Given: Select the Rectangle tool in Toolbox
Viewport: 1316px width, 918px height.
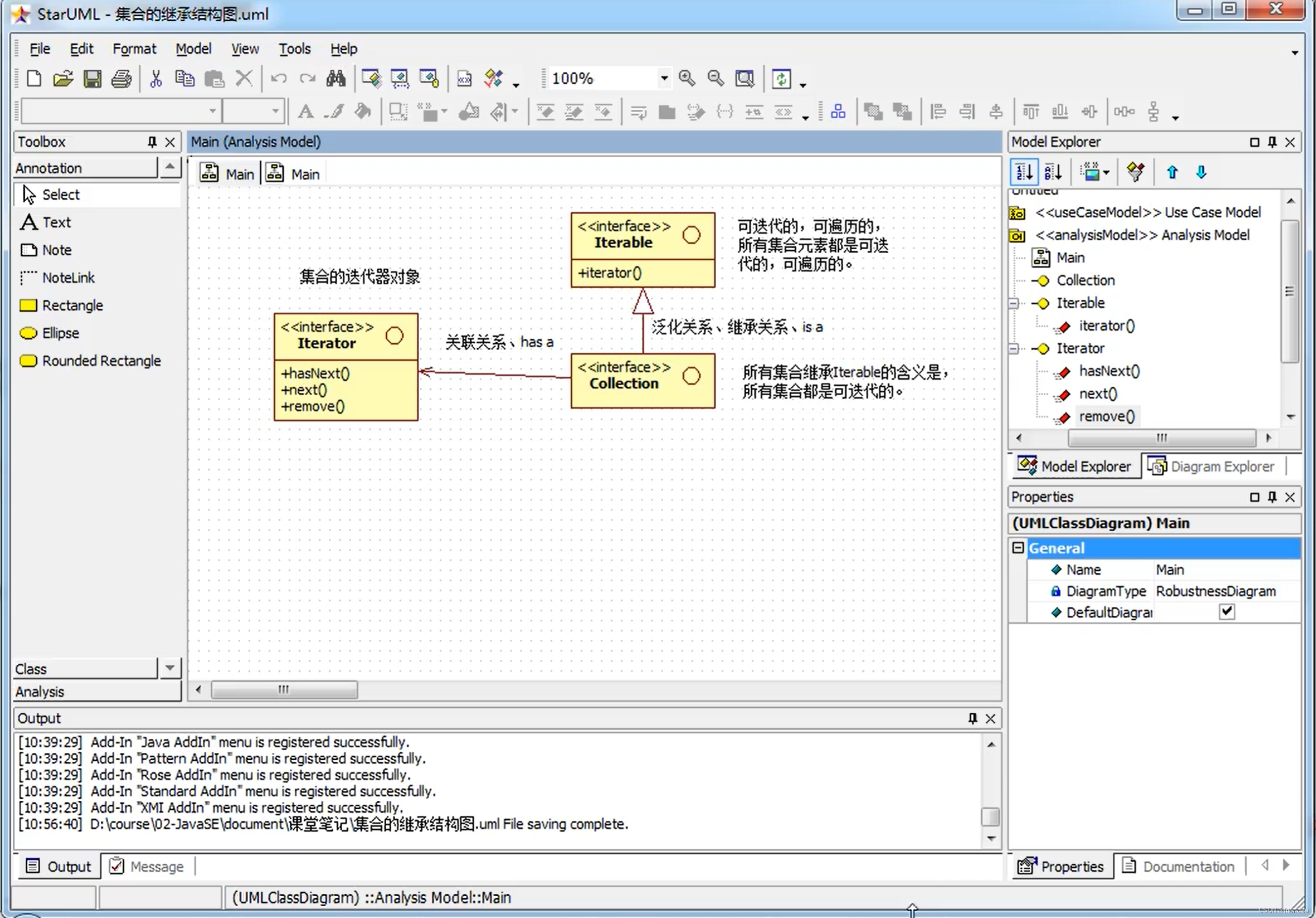Looking at the screenshot, I should (73, 305).
